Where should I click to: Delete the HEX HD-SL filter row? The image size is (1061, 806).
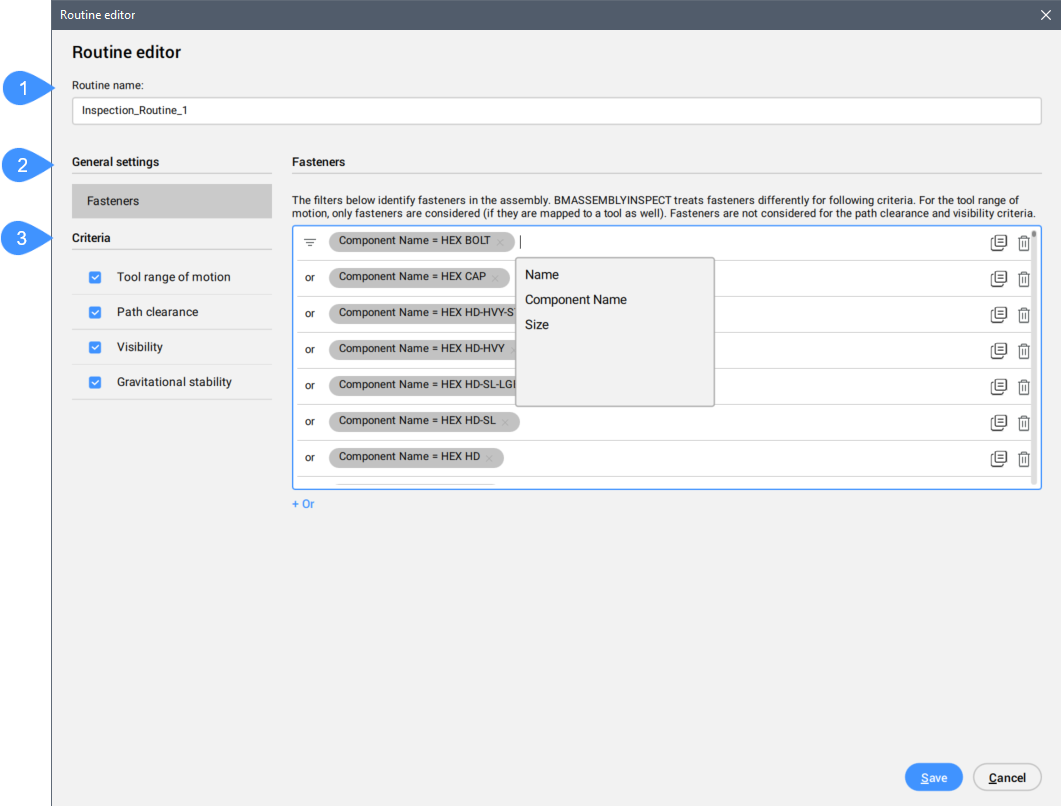tap(1023, 423)
